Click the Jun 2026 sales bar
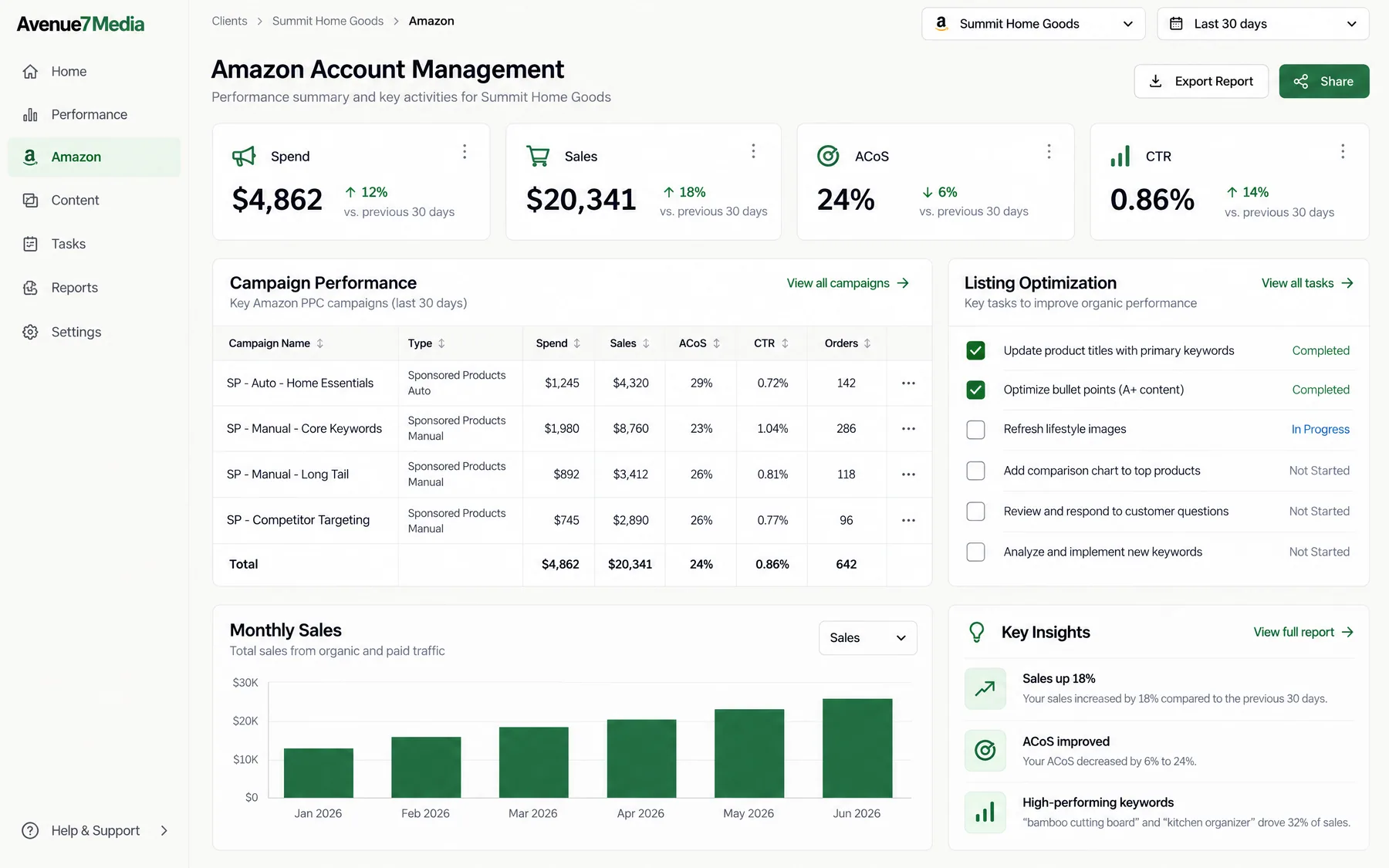Image resolution: width=1389 pixels, height=868 pixels. (857, 748)
